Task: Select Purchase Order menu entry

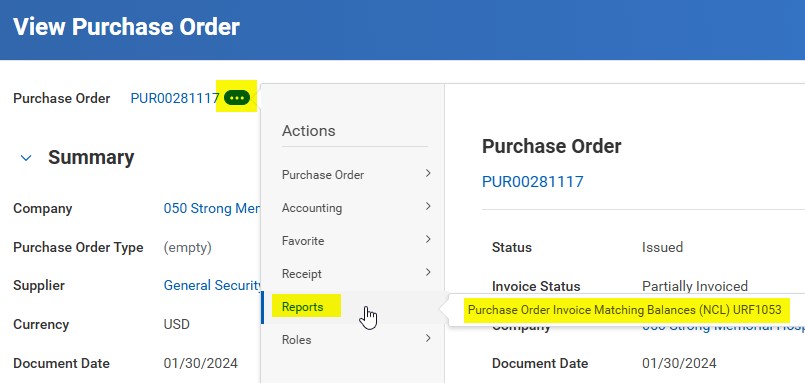Action: tap(323, 175)
